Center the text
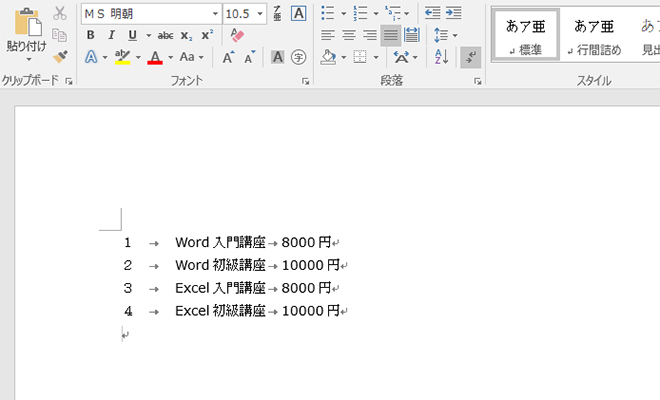 [349, 35]
